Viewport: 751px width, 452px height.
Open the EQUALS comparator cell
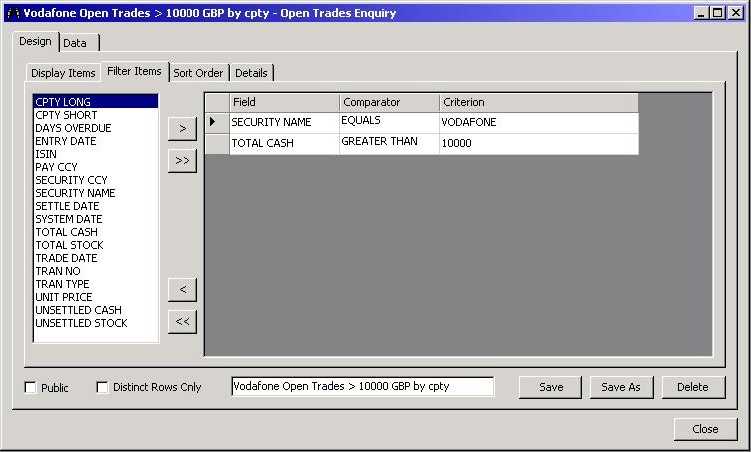click(x=388, y=122)
